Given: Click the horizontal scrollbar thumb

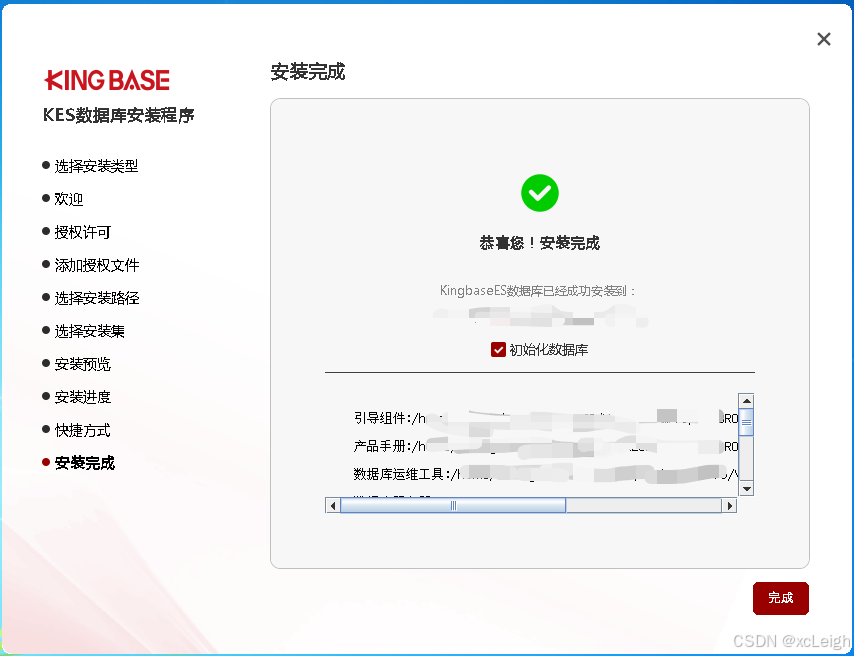Looking at the screenshot, I should click(x=453, y=506).
